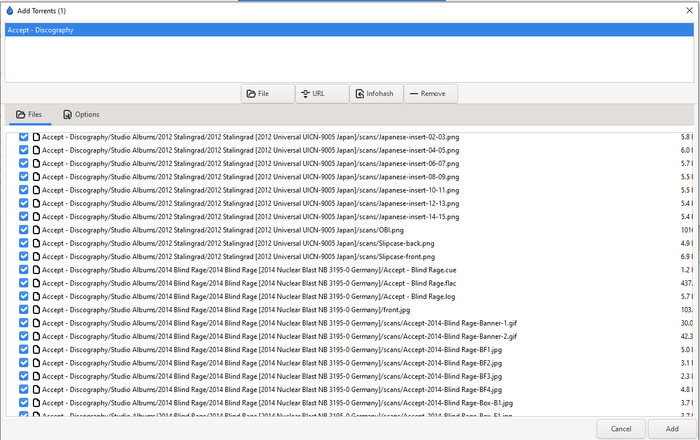
Task: Toggle the Blind Rage-BF3.jpg checkbox
Action: pos(24,376)
